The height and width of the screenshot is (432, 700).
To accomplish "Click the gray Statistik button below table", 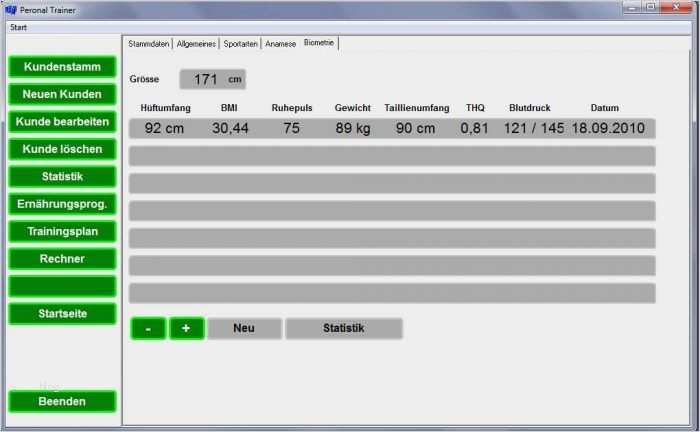I will point(344,328).
